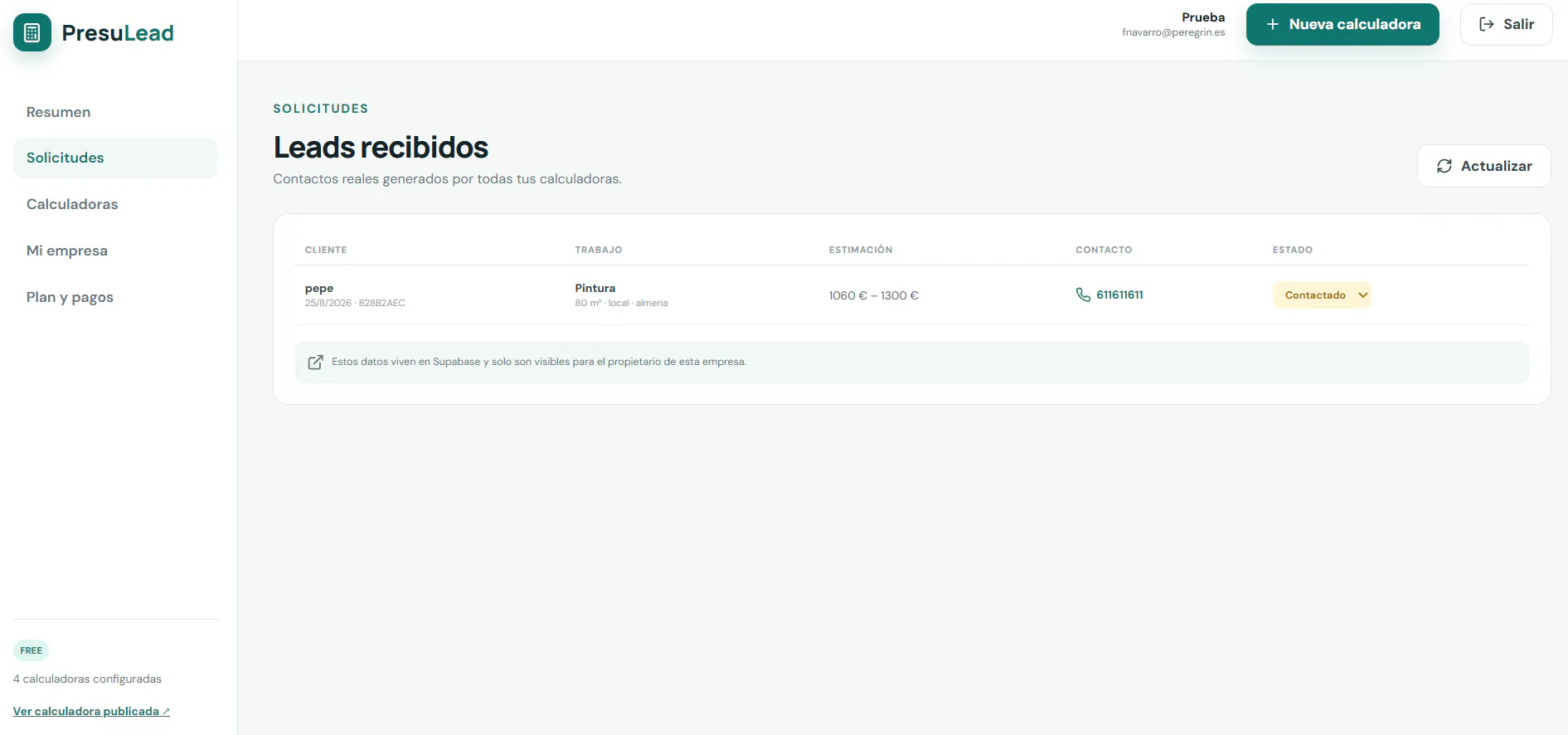Click the FREE plan badge
Screen dimensions: 1568x735
pyautogui.click(x=32, y=650)
